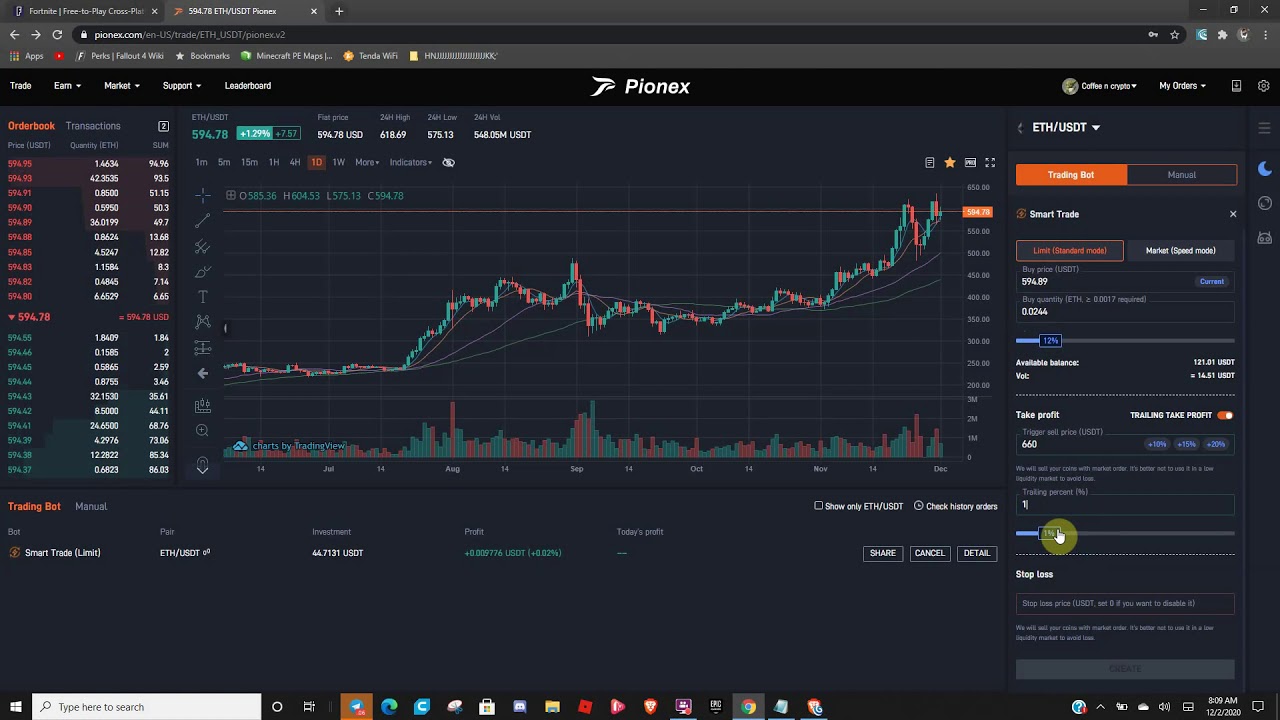Apply the +10% sell price preset
This screenshot has height=720, width=1280.
click(x=1157, y=444)
